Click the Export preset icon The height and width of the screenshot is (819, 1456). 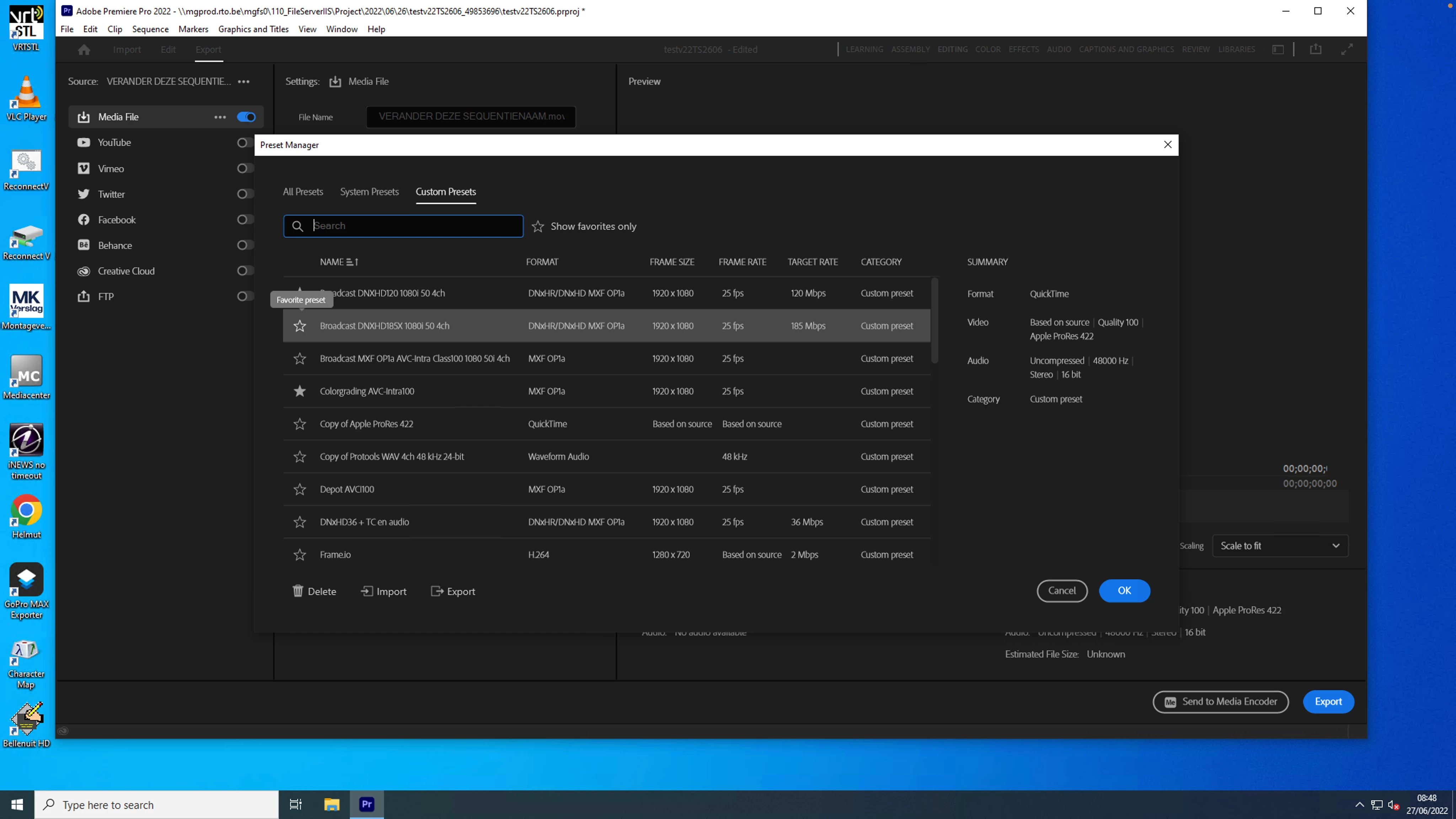point(437,591)
